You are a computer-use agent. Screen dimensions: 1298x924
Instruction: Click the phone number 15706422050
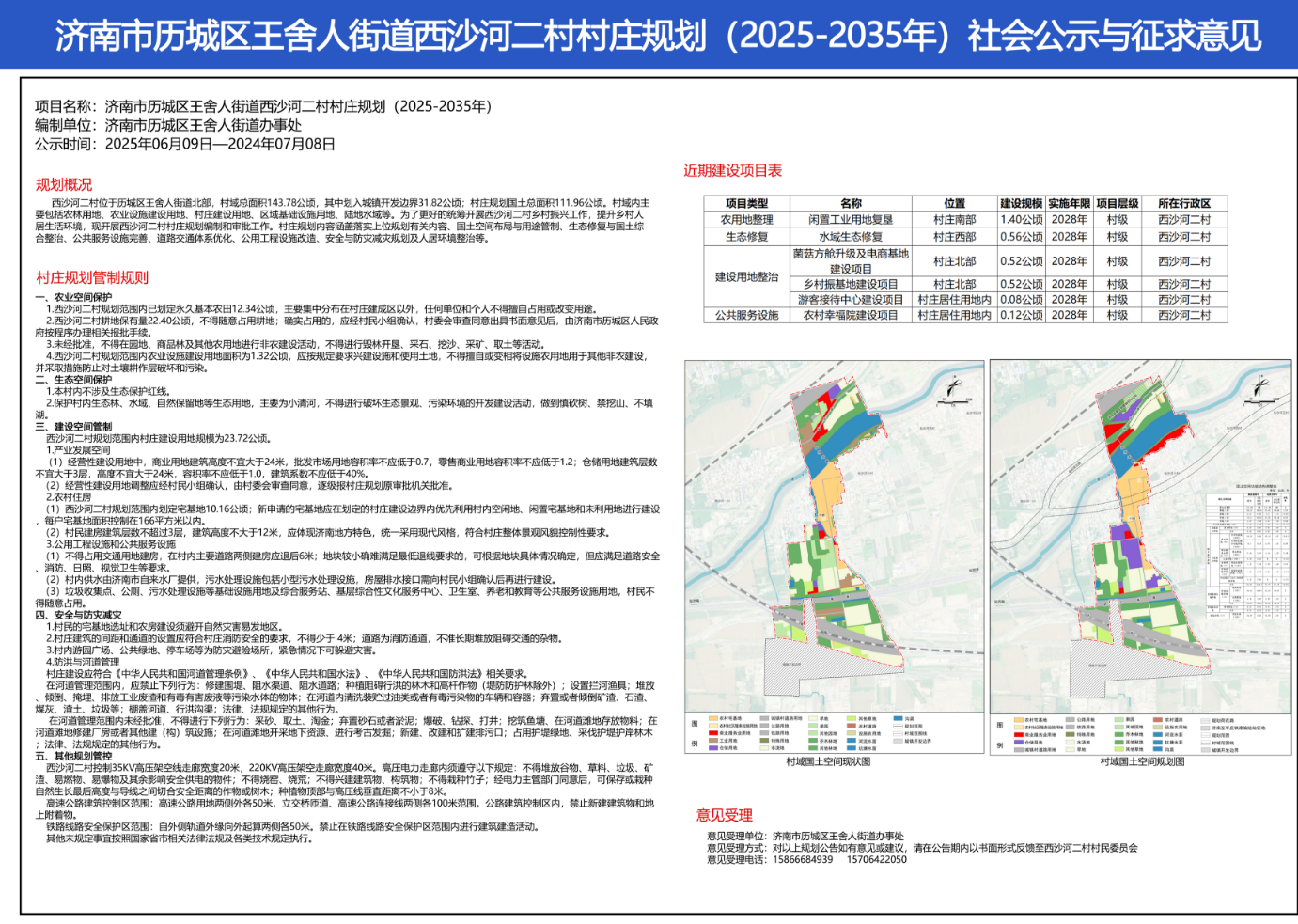click(x=877, y=859)
